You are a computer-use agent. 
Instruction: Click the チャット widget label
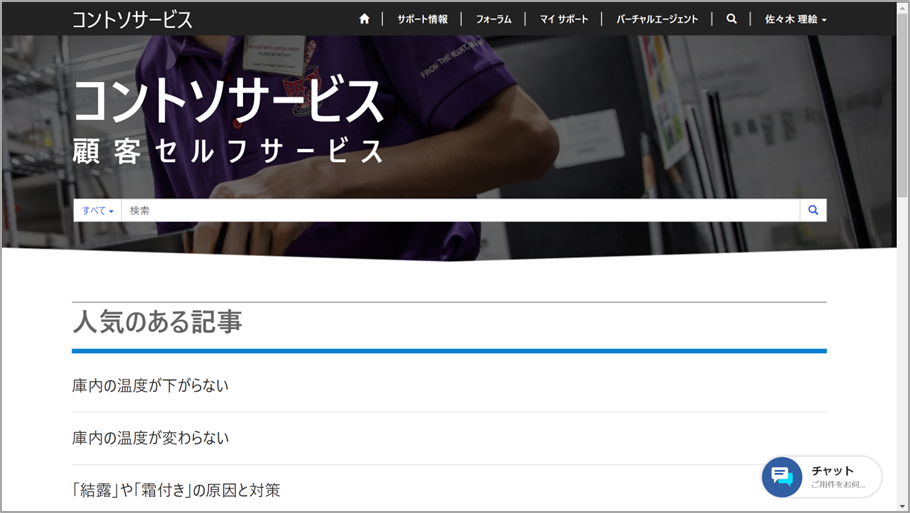tap(832, 470)
